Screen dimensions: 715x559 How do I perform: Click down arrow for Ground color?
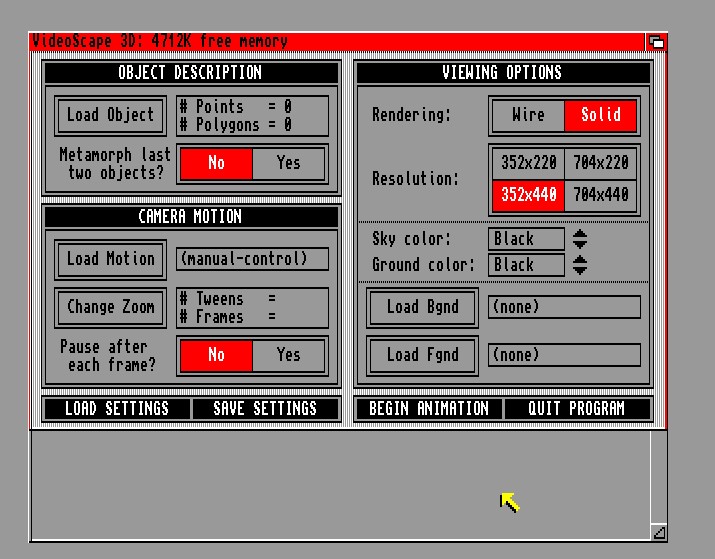[580, 270]
